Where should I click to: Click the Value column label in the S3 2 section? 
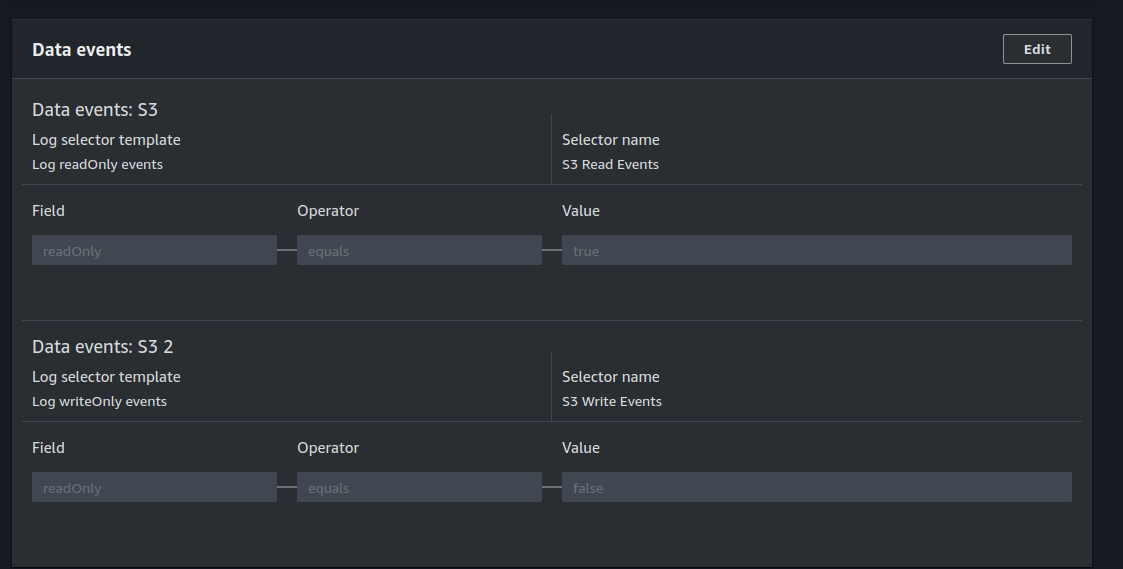[581, 448]
